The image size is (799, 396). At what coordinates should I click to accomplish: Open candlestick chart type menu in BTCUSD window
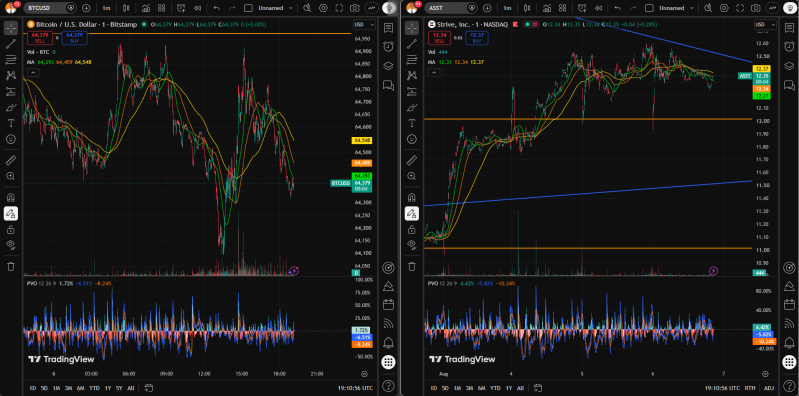click(126, 8)
